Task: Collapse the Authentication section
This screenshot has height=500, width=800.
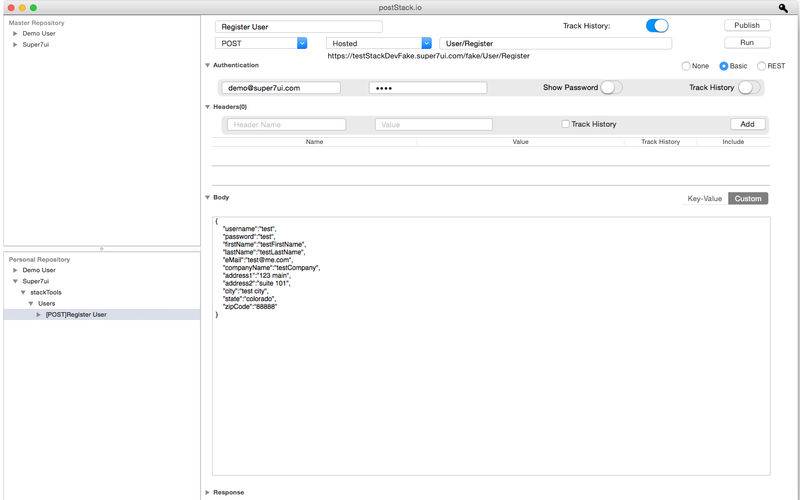Action: pos(208,65)
